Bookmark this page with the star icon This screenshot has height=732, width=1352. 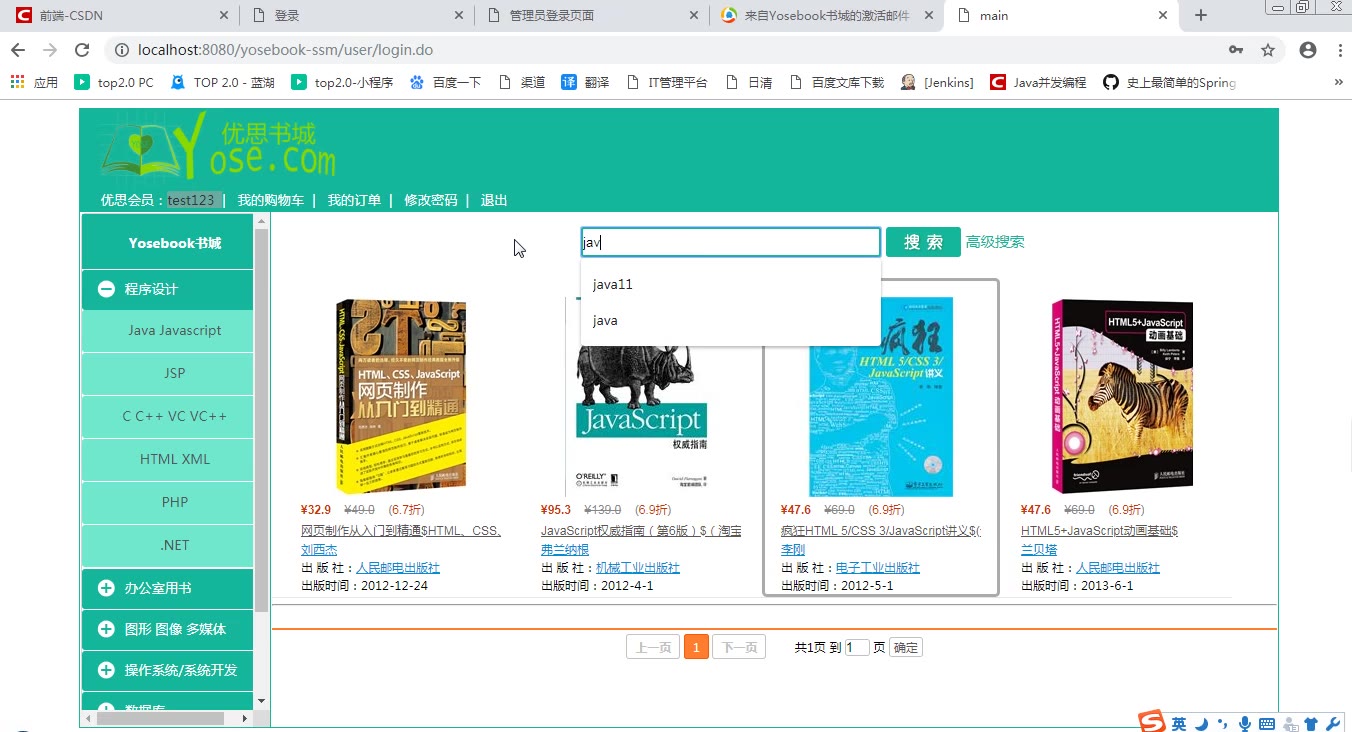pos(1268,50)
